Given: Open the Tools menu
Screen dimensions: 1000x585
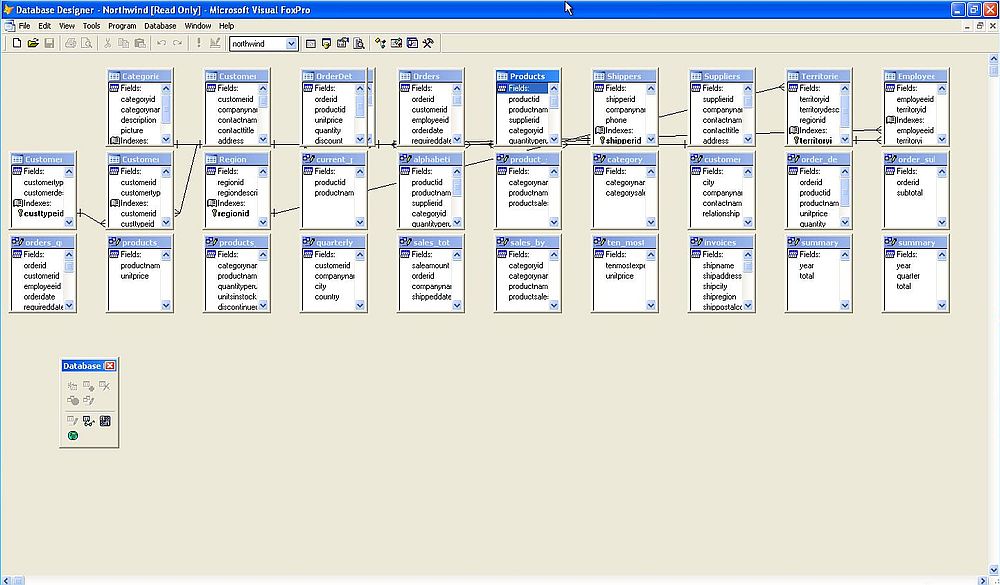Looking at the screenshot, I should pos(91,26).
